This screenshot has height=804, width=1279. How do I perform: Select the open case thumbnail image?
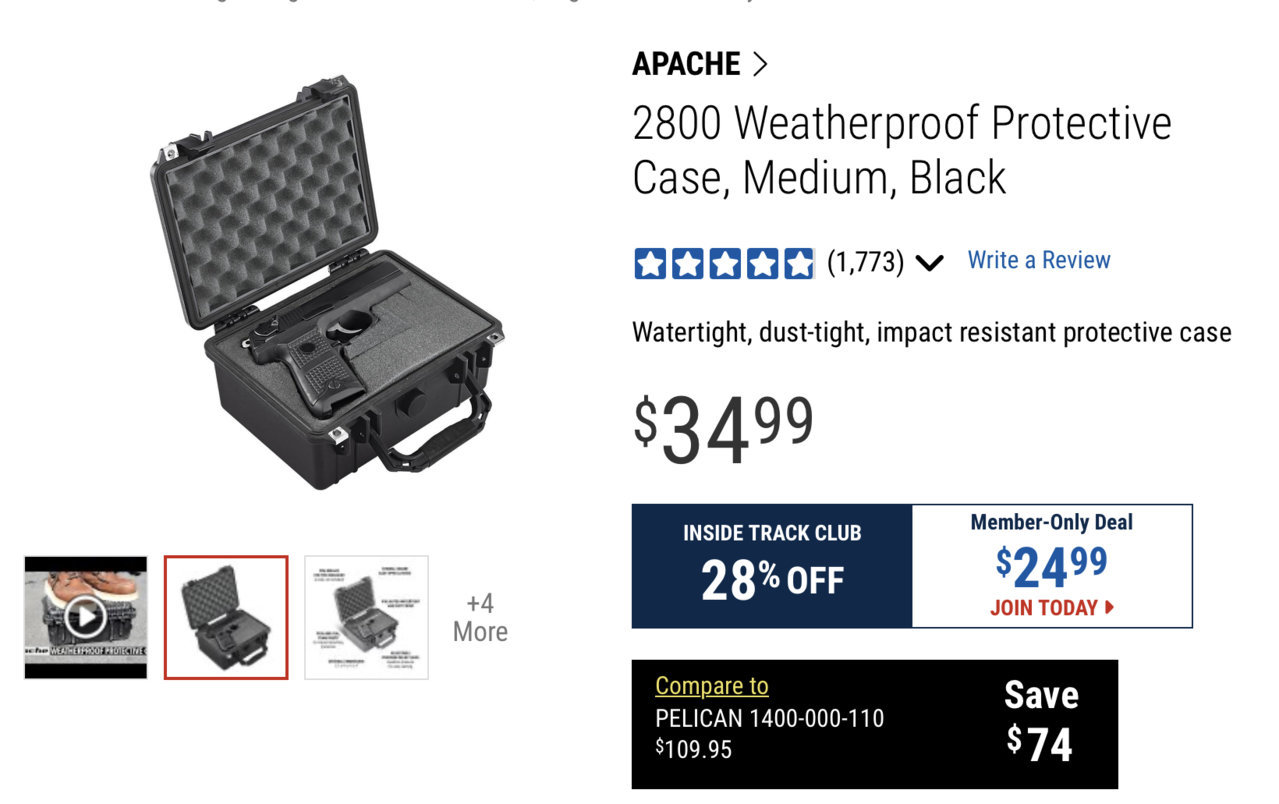pyautogui.click(x=226, y=618)
